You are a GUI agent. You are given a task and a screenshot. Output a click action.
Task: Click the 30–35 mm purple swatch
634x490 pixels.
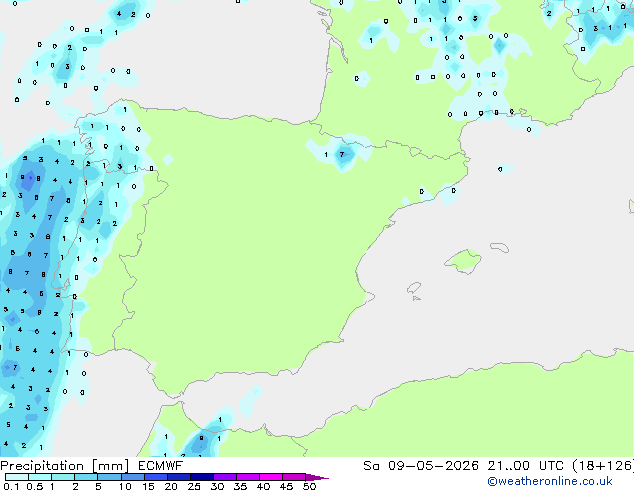click(224, 477)
